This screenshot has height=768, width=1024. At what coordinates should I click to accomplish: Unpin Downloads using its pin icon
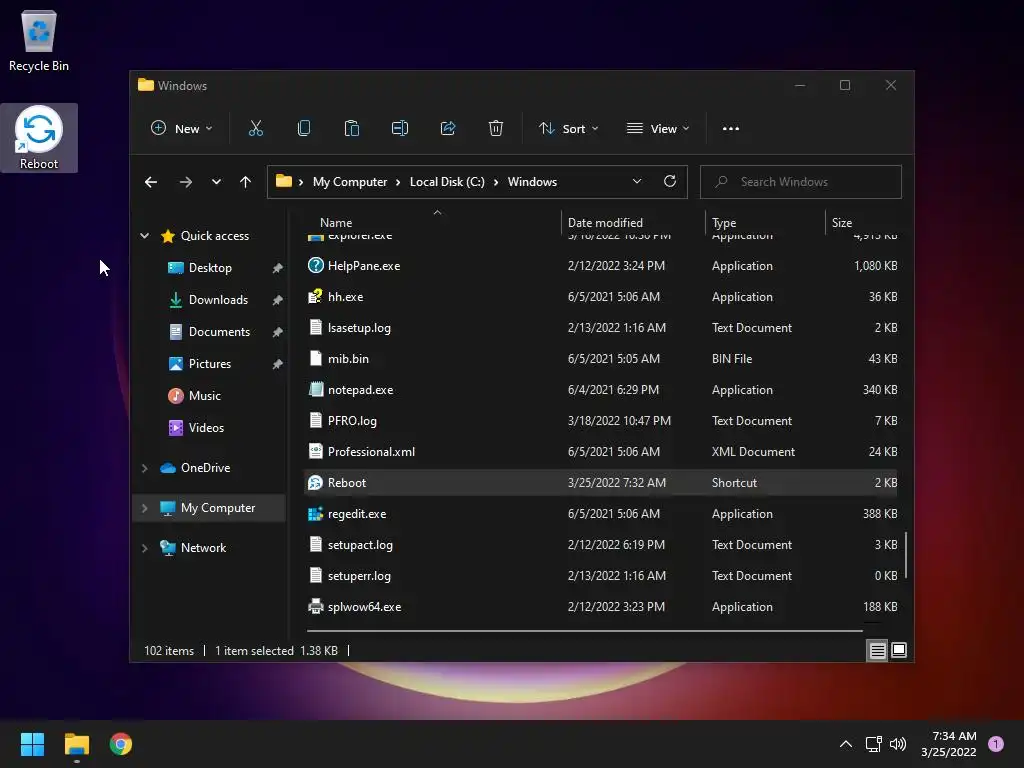(x=278, y=300)
